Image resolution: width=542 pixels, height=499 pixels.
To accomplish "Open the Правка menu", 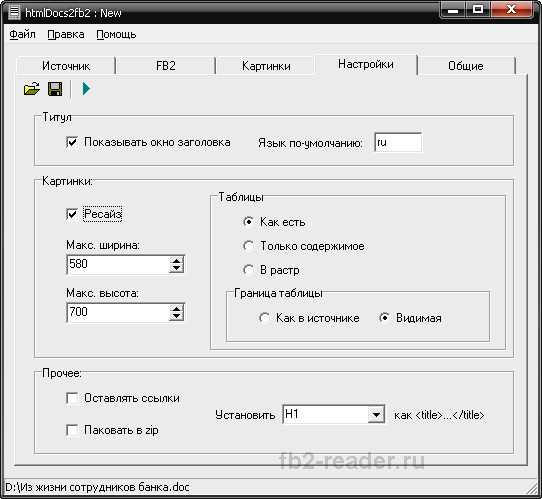I will (66, 34).
